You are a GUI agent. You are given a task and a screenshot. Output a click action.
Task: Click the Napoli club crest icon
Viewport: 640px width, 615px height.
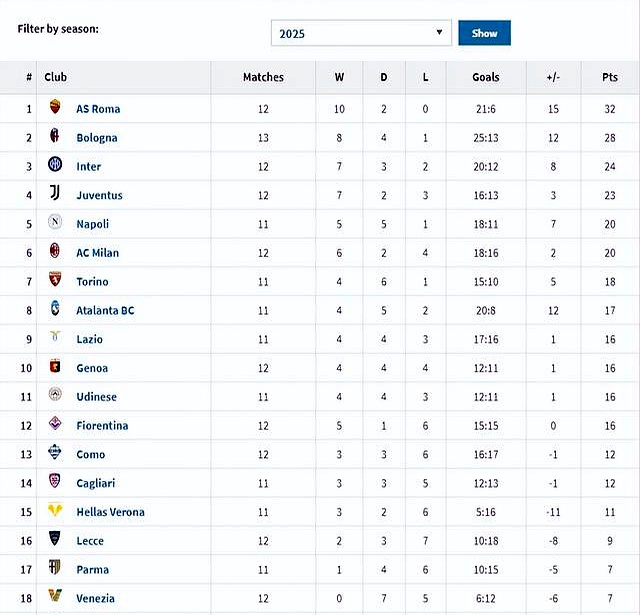pos(55,224)
